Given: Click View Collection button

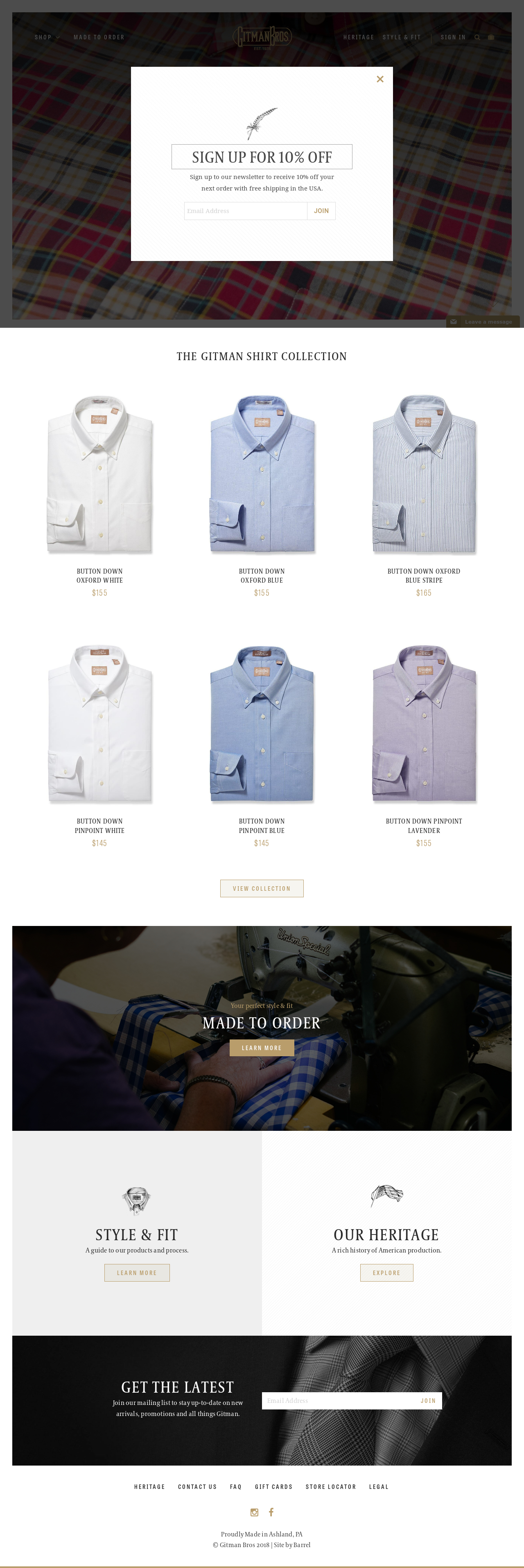Looking at the screenshot, I should (262, 889).
